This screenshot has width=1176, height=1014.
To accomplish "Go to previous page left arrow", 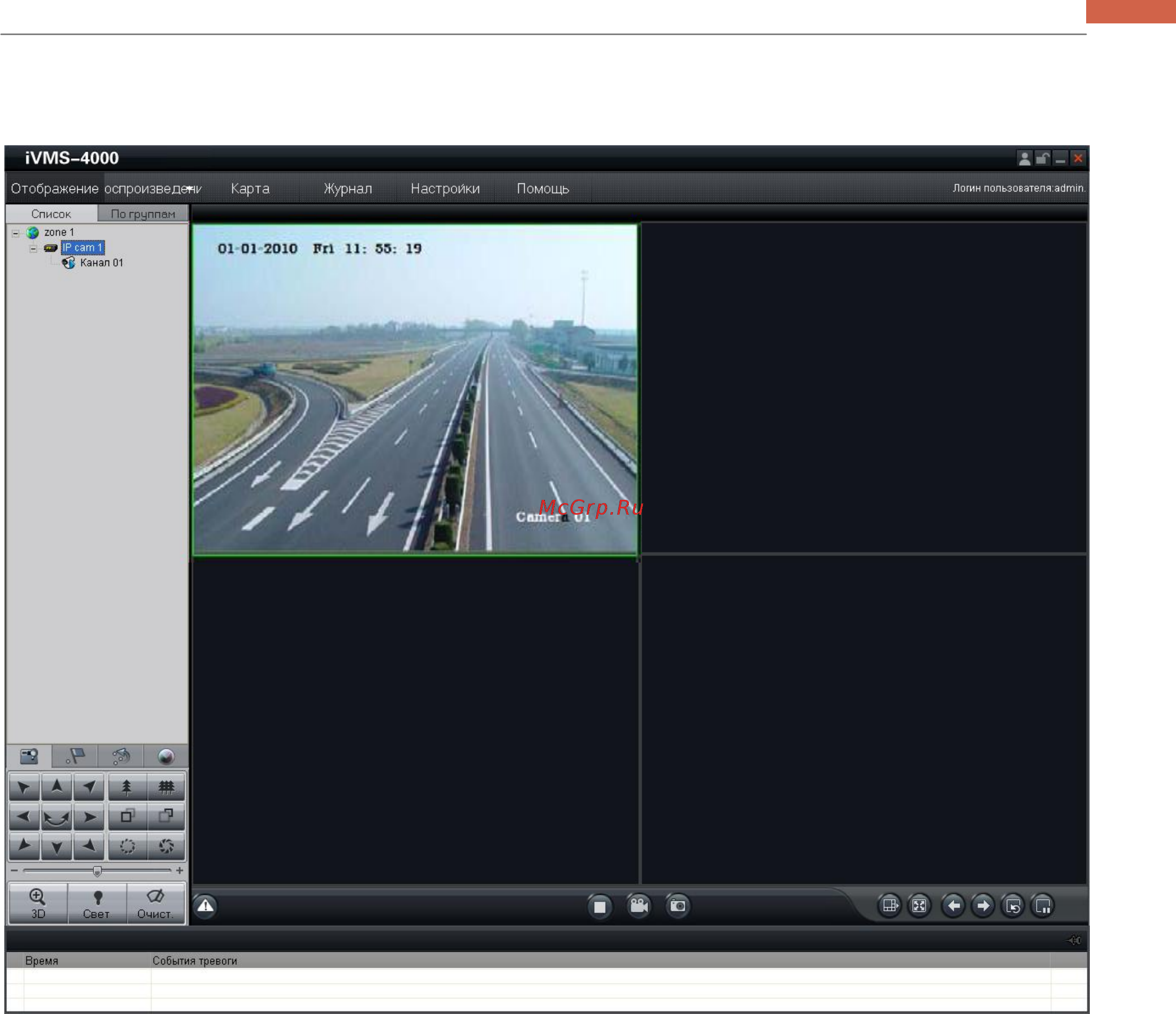I will [954, 906].
